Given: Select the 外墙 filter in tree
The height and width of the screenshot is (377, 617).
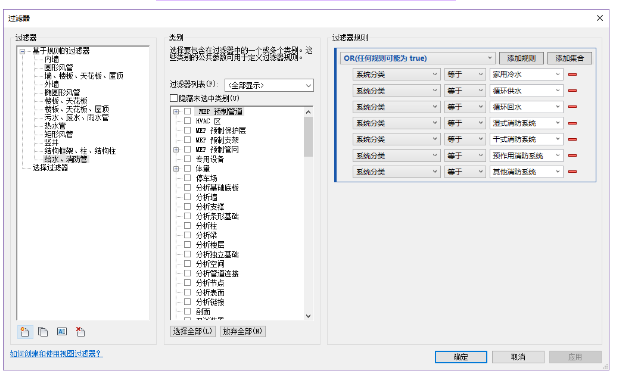Looking at the screenshot, I should [x=52, y=84].
